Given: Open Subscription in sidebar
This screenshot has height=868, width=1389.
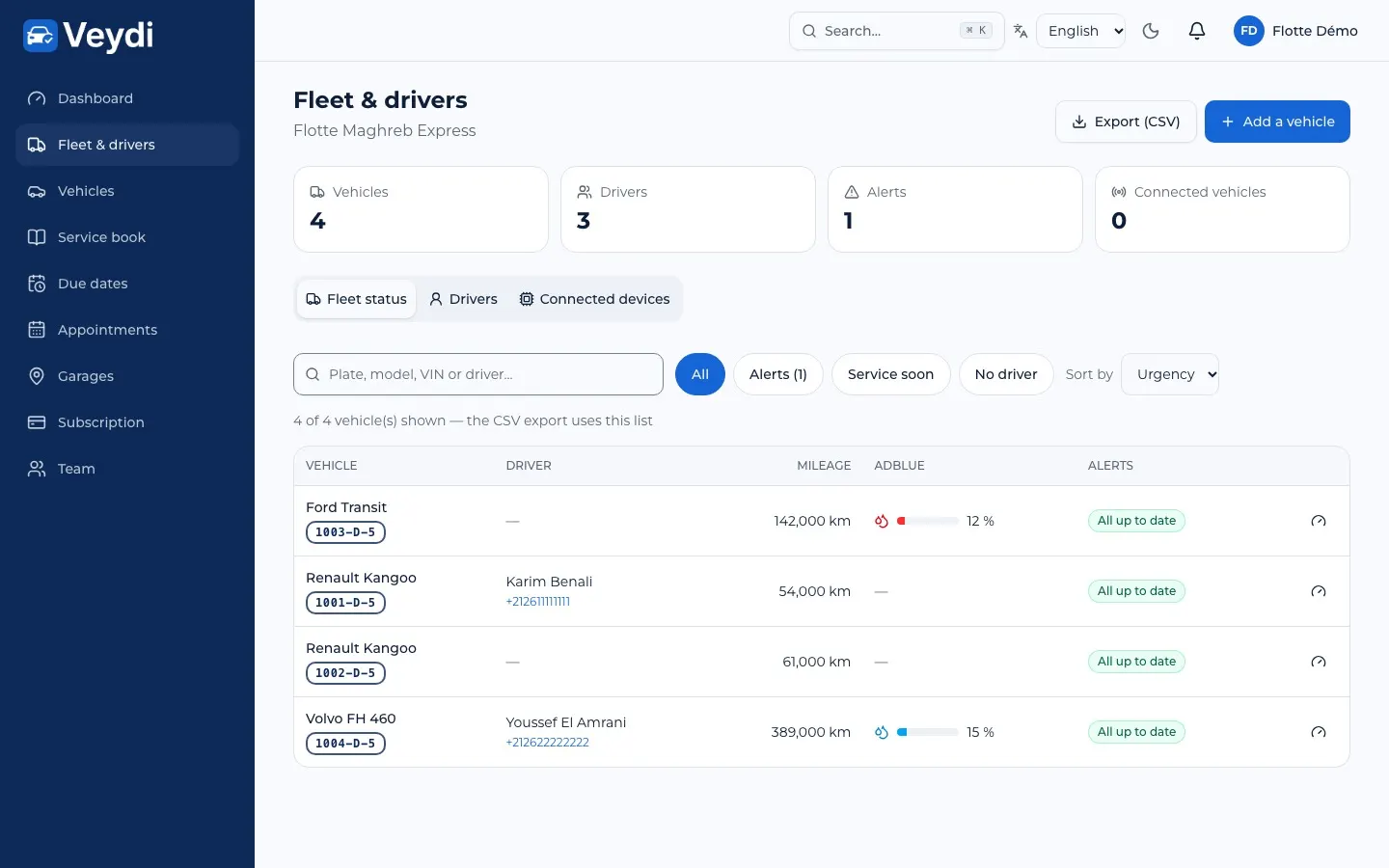Looking at the screenshot, I should tap(127, 422).
